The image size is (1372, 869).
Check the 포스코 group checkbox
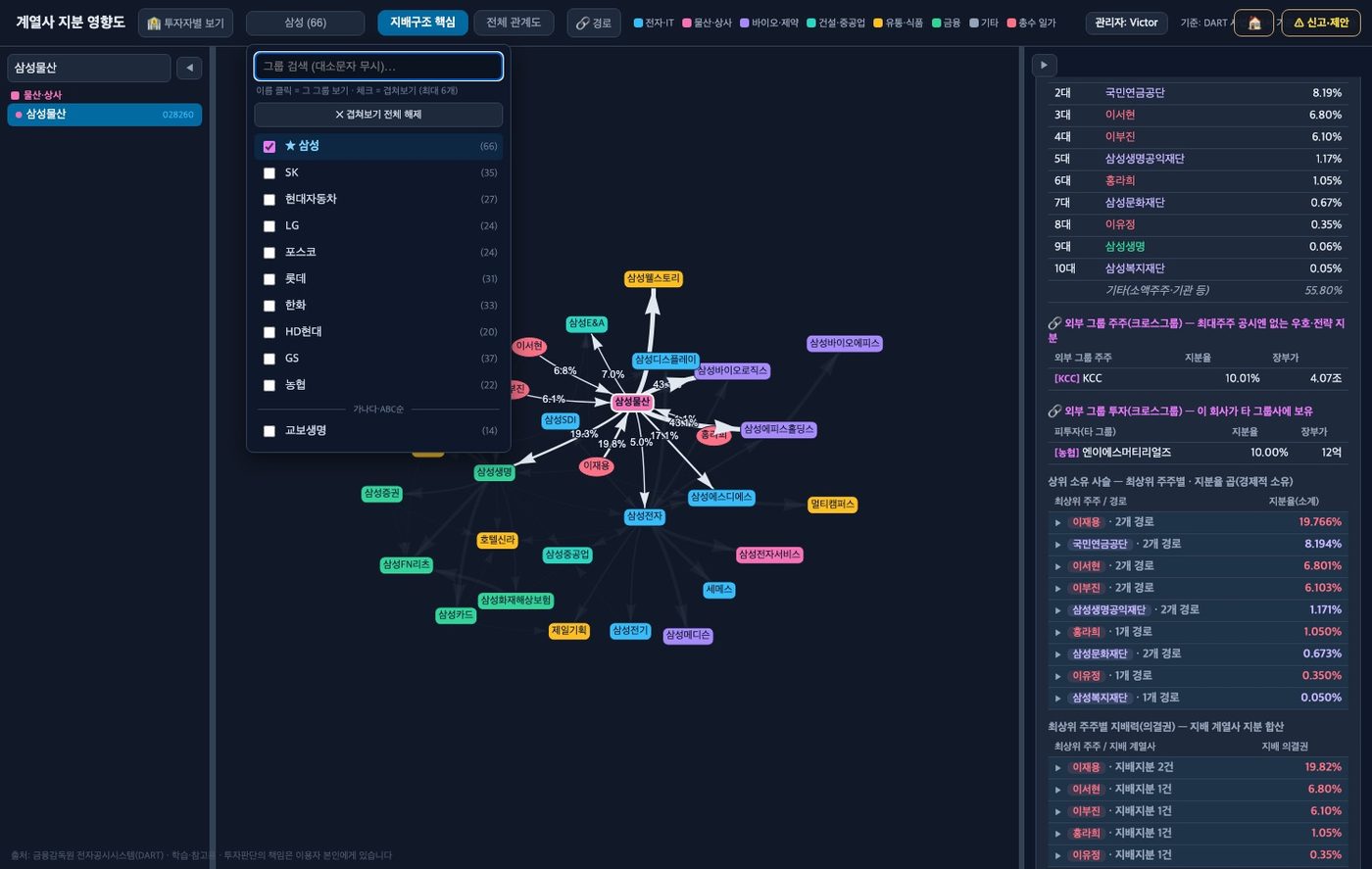click(x=269, y=253)
